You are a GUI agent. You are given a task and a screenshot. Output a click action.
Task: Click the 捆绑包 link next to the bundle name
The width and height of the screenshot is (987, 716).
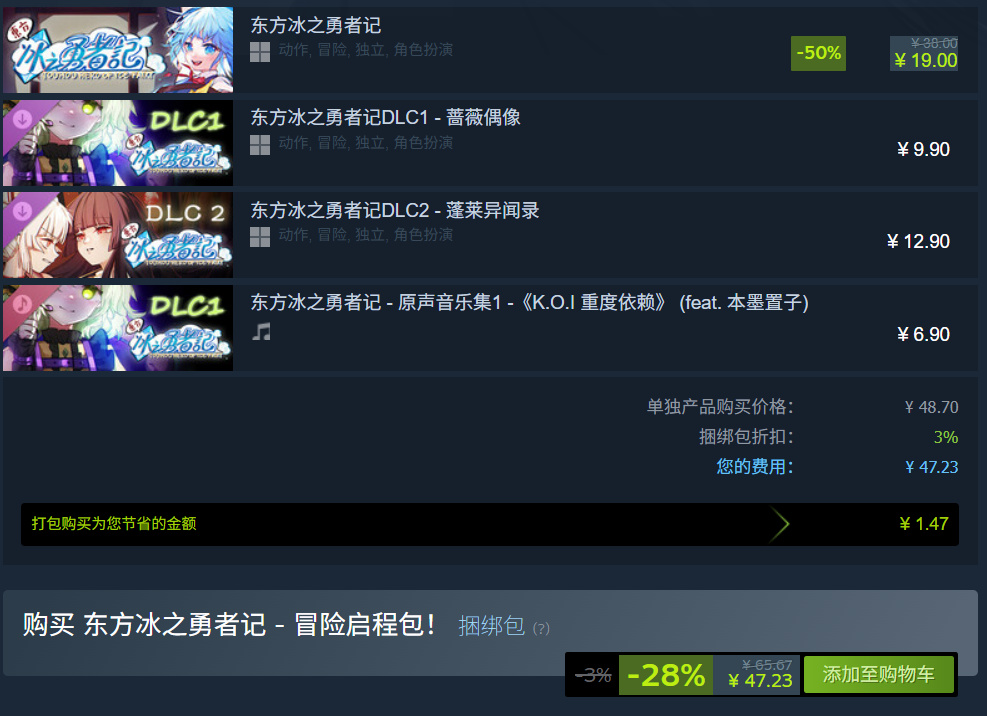pos(491,626)
